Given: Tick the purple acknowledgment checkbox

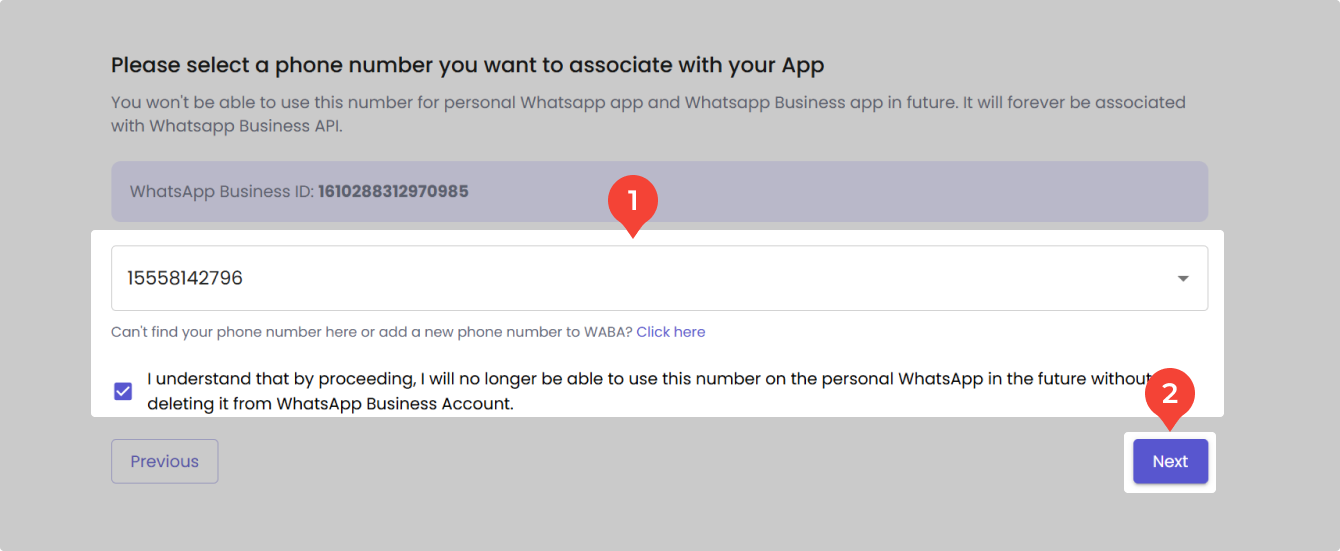Looking at the screenshot, I should click(x=123, y=391).
